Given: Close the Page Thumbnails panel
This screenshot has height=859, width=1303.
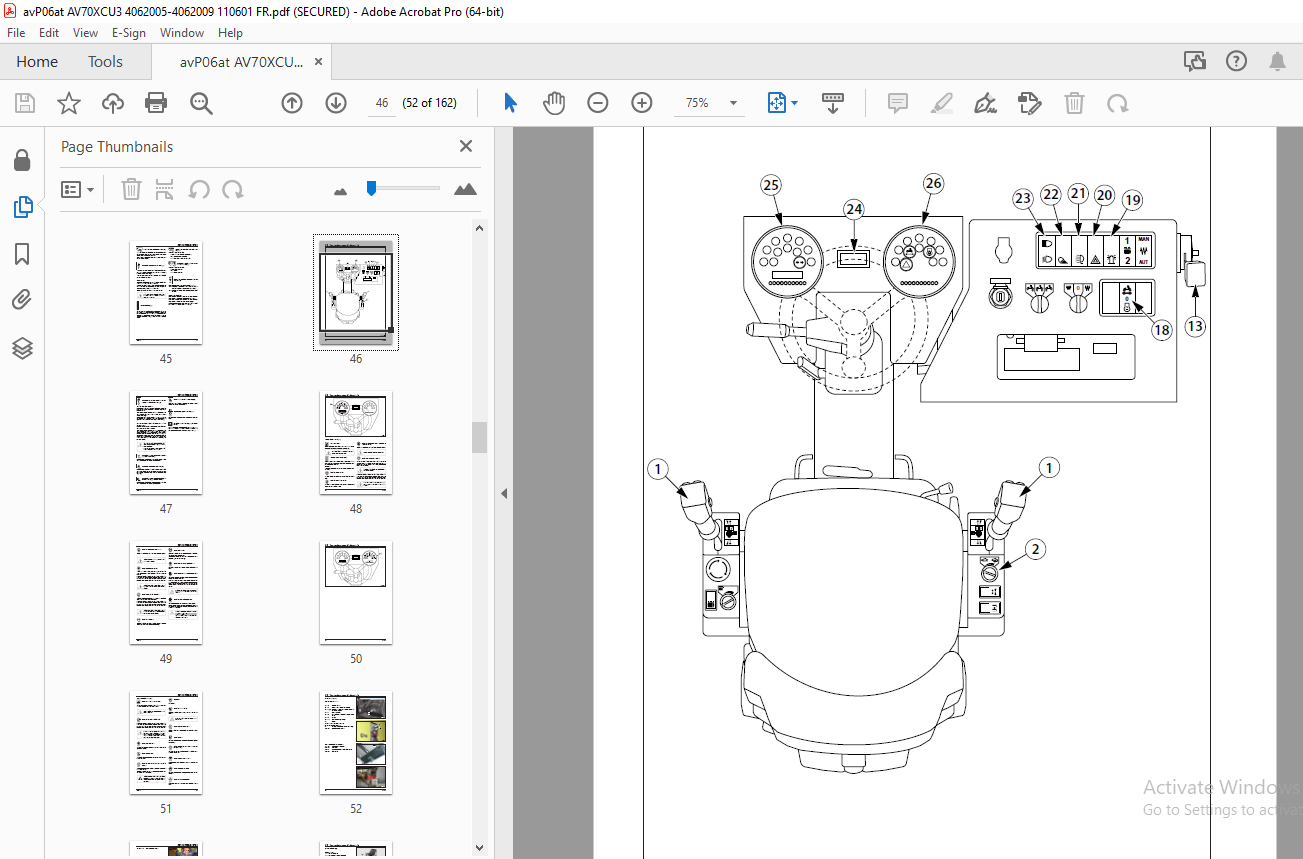Looking at the screenshot, I should (x=466, y=146).
